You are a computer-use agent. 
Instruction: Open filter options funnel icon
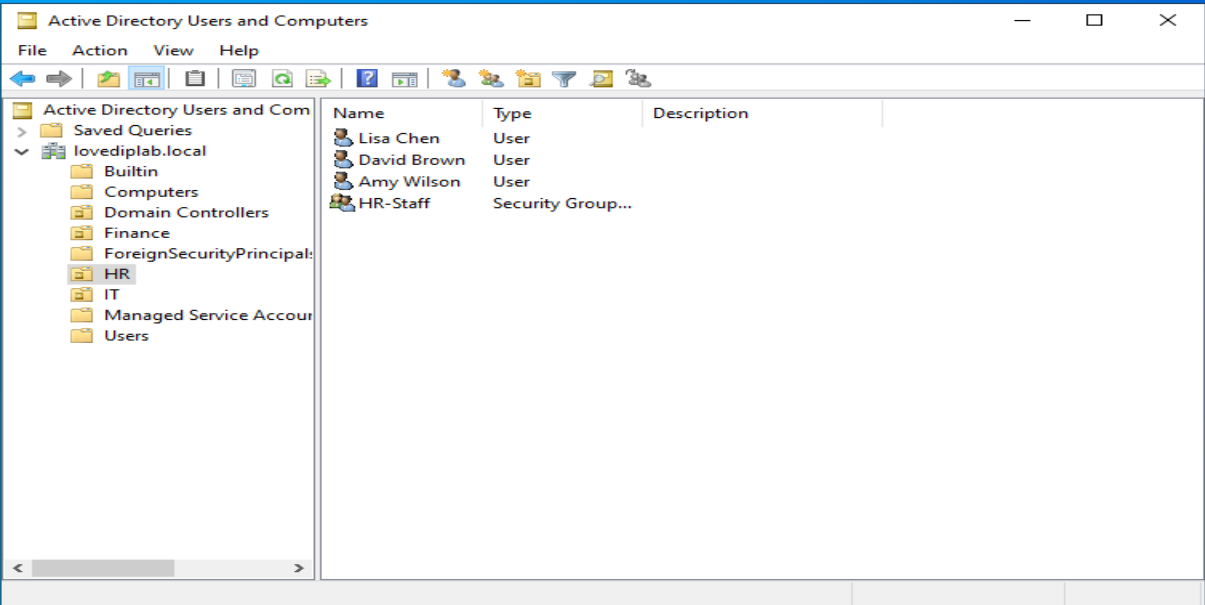tap(565, 78)
